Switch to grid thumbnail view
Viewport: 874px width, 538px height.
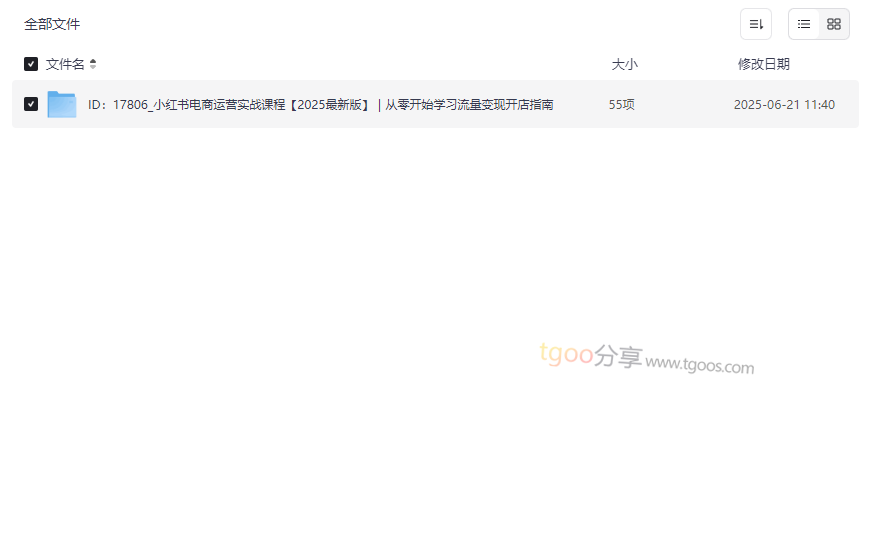point(834,24)
